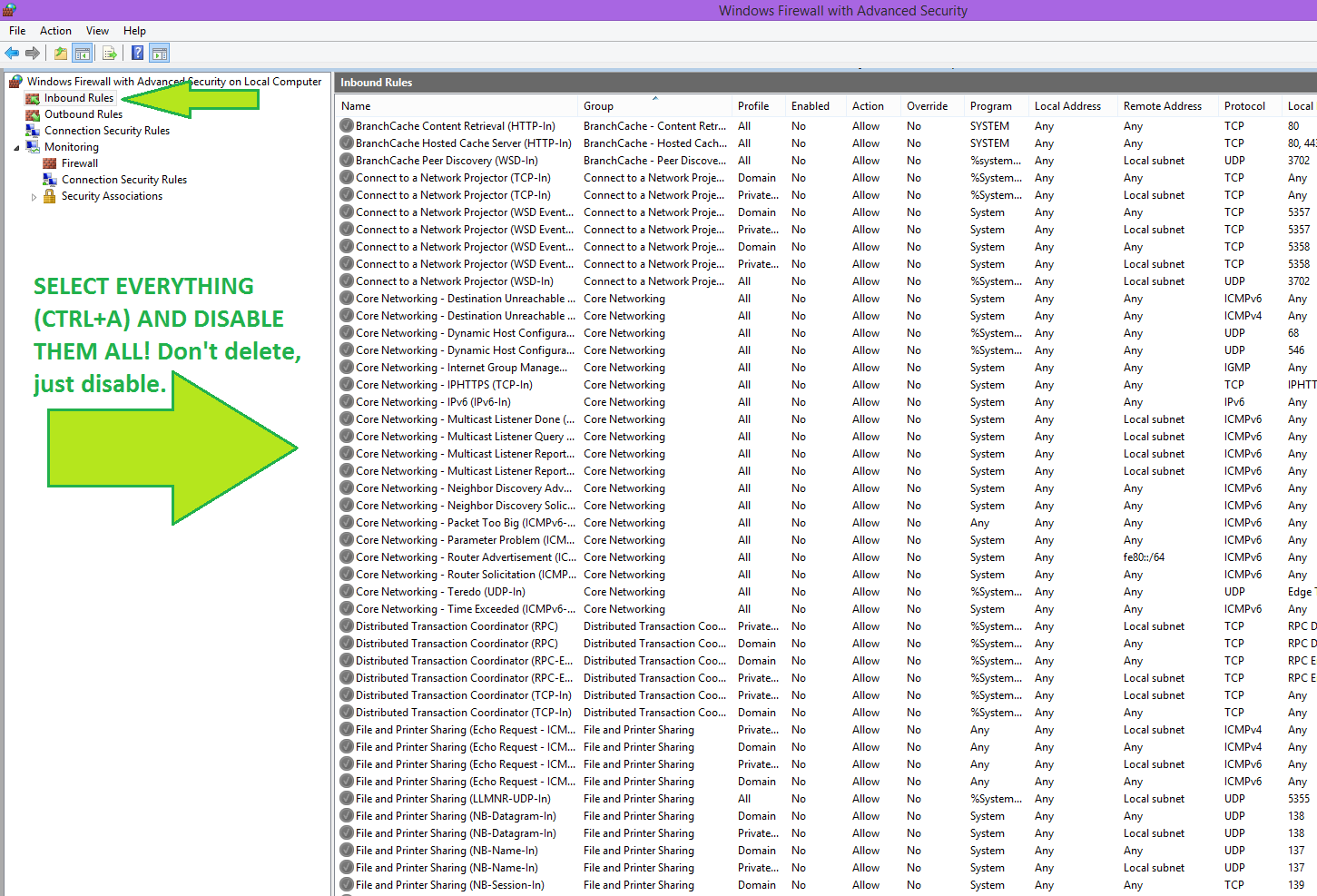Viewport: 1317px width, 896px height.
Task: Click the Connection Security Rules icon under root
Action: (33, 131)
